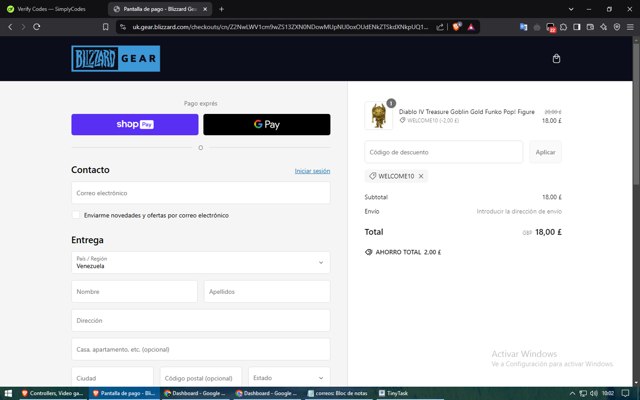Pay with Shop Pay button
Image resolution: width=640 pixels, height=400 pixels.
pyautogui.click(x=135, y=124)
